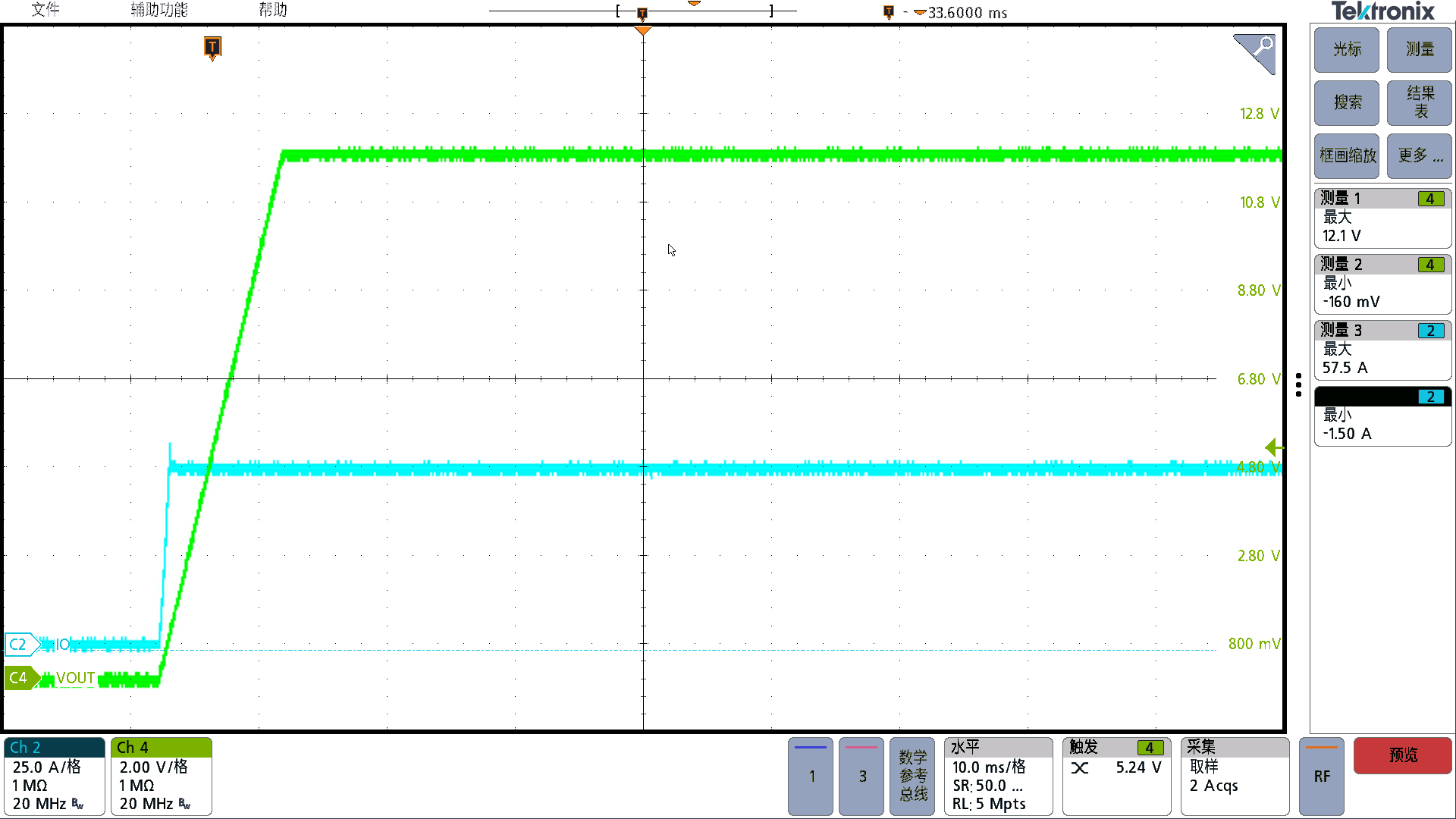Open Ch 4 settings badge 2.00 V/div

[161, 776]
